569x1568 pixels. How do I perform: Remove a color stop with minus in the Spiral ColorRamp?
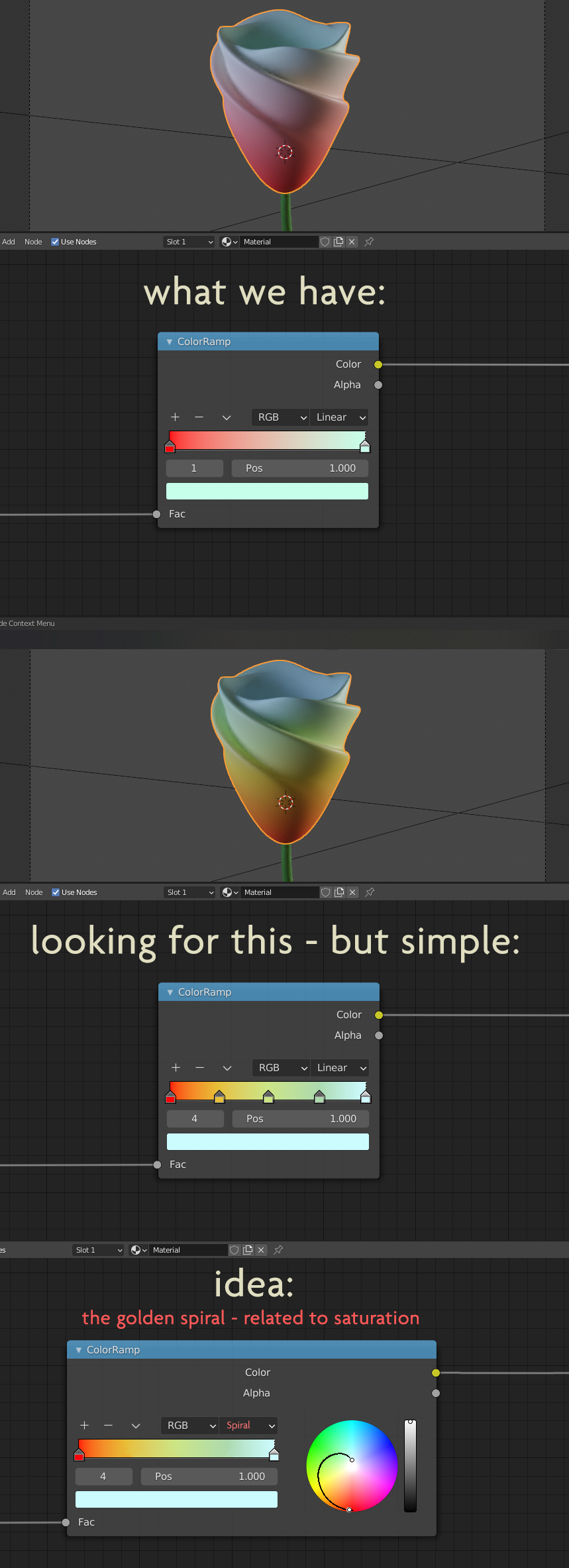108,1426
